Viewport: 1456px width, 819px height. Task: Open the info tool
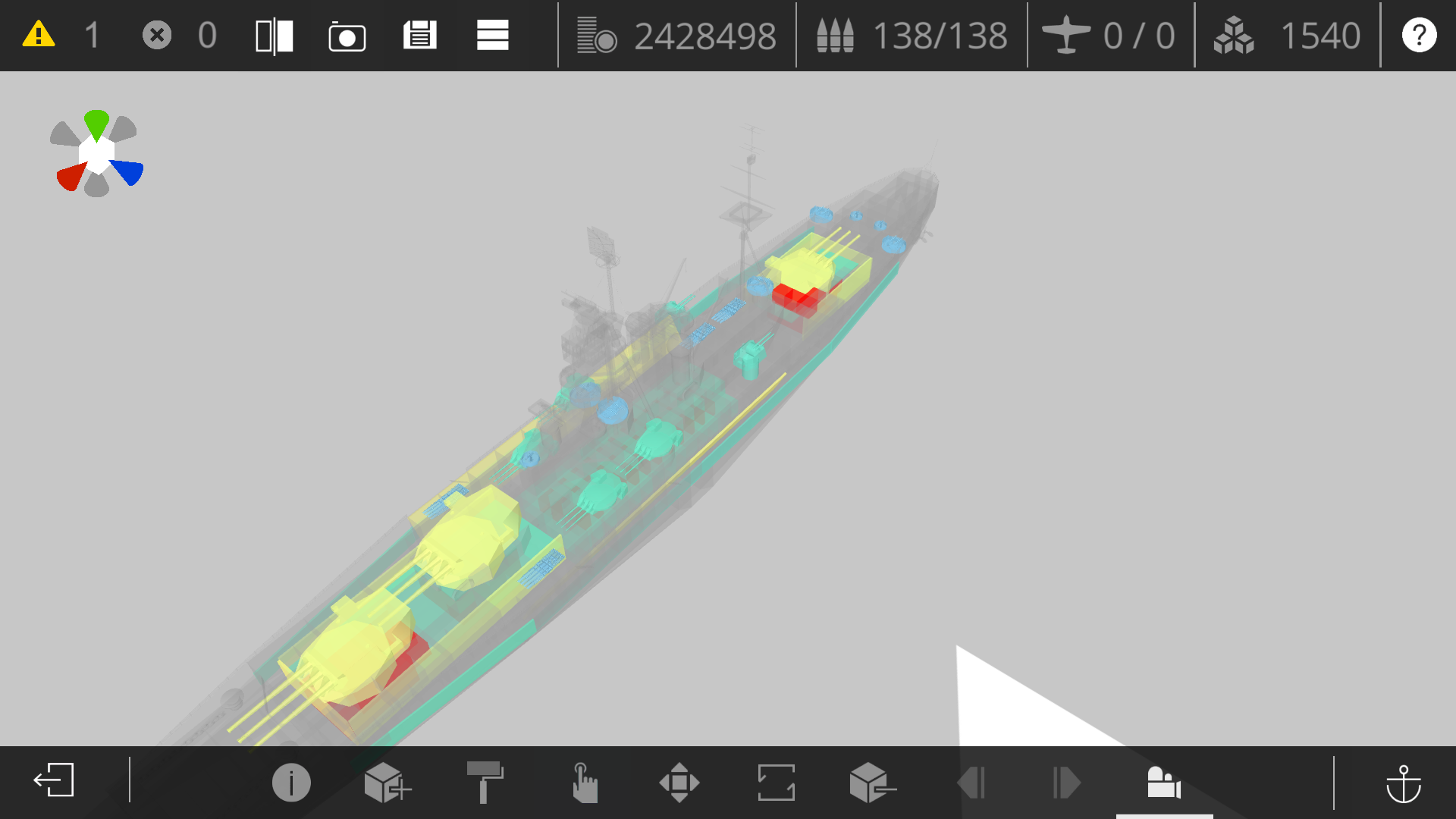click(x=291, y=783)
